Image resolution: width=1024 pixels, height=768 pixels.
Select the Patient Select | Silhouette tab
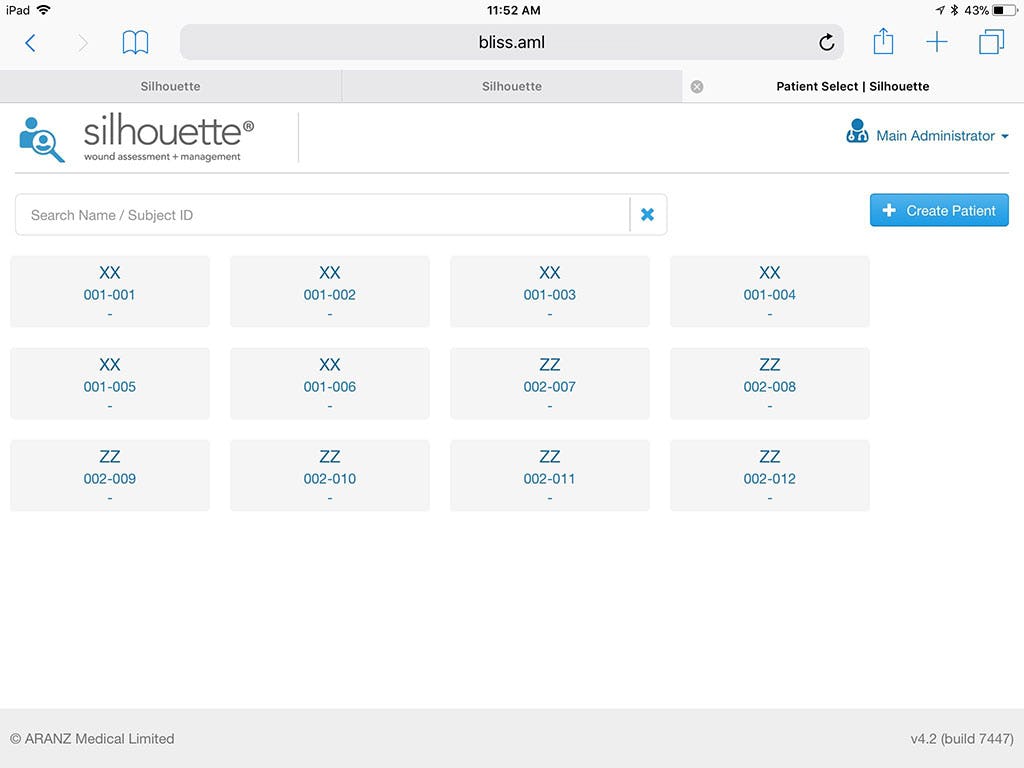(852, 86)
